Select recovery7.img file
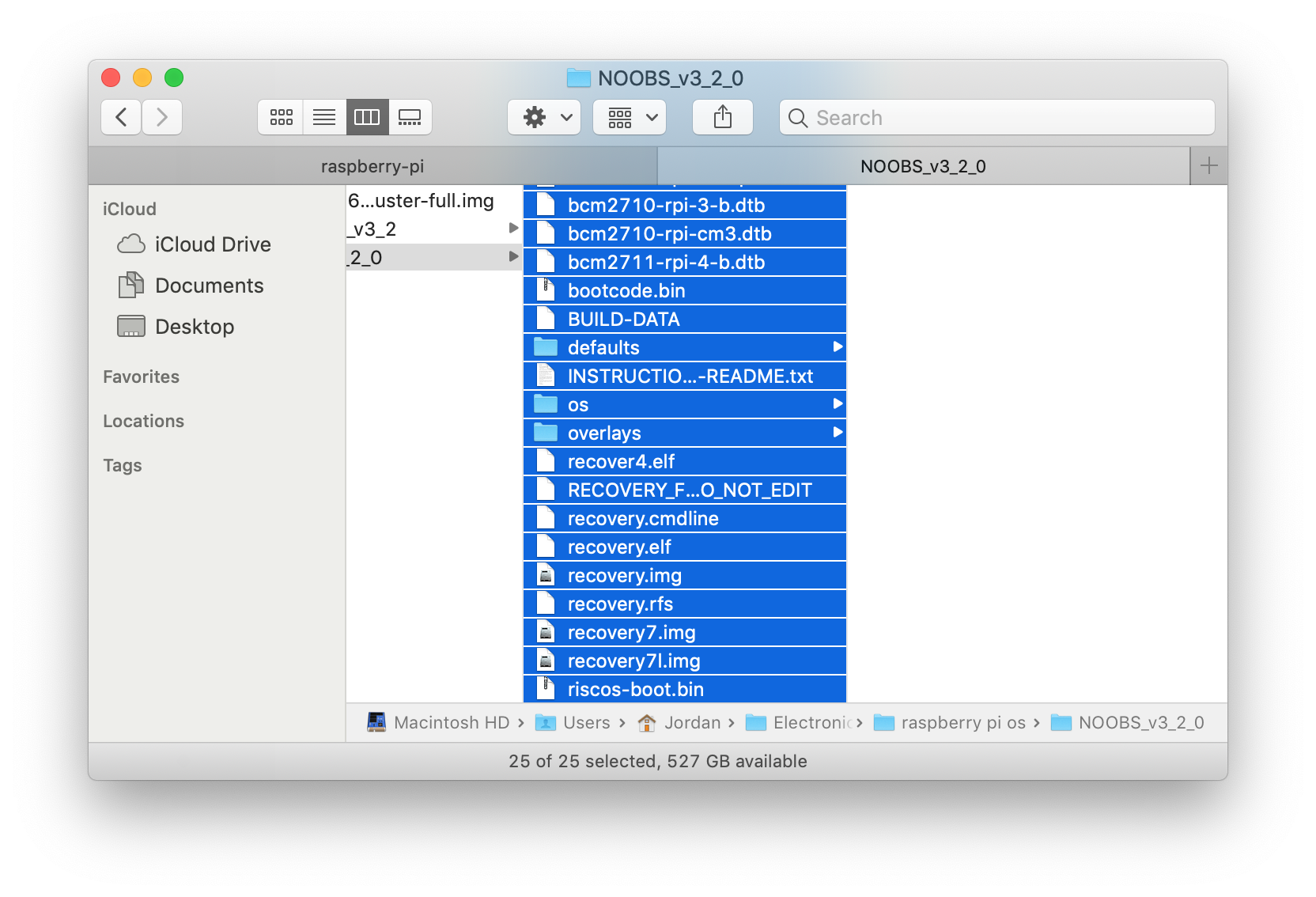Screen dimensions: 1316x897 pyautogui.click(x=685, y=633)
